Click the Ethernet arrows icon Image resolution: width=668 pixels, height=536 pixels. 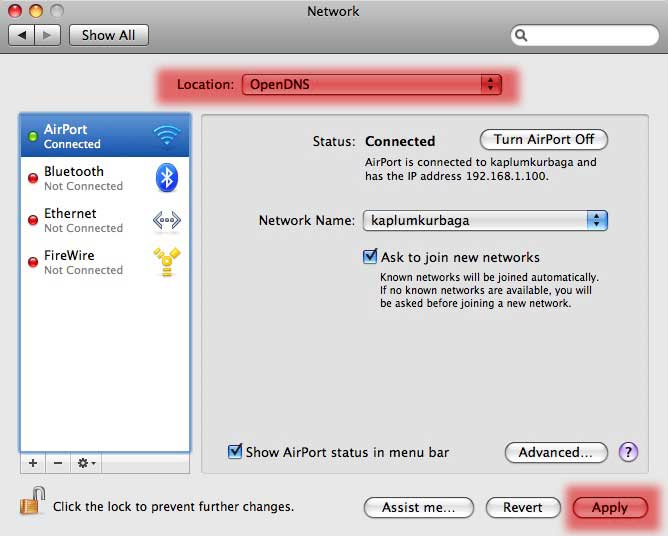coord(167,220)
